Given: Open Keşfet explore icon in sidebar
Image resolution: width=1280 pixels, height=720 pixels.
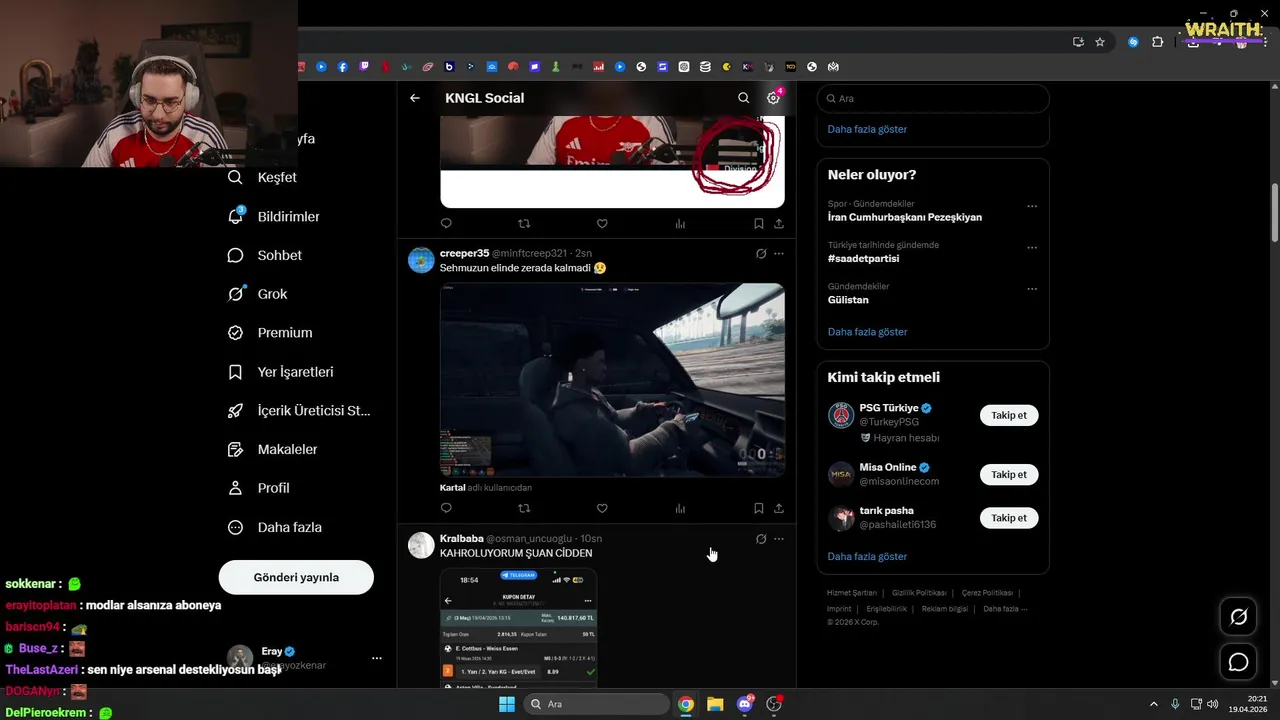Looking at the screenshot, I should pyautogui.click(x=235, y=177).
